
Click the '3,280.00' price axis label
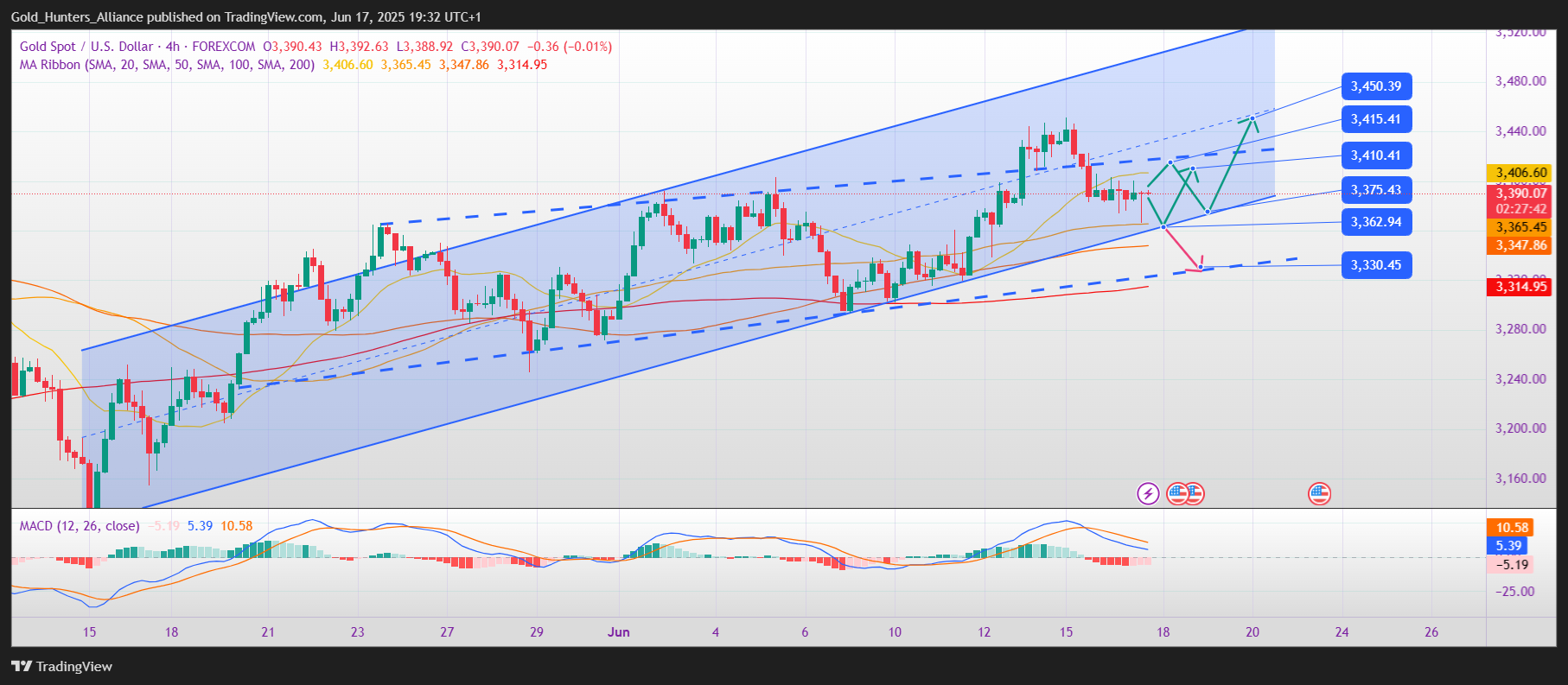tap(1520, 329)
